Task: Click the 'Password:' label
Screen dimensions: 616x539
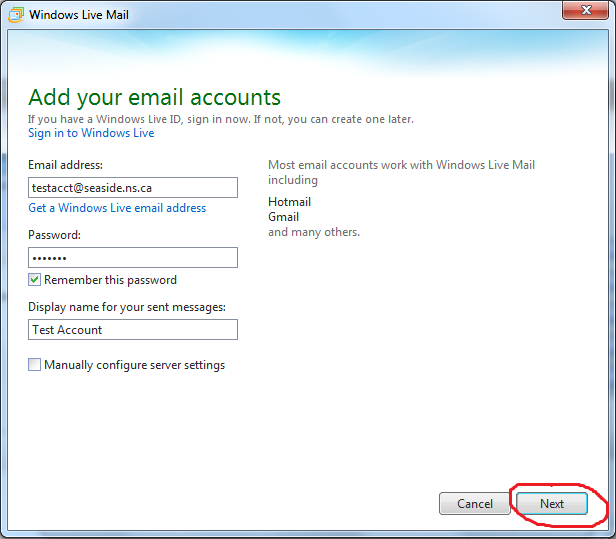Action: [x=54, y=235]
